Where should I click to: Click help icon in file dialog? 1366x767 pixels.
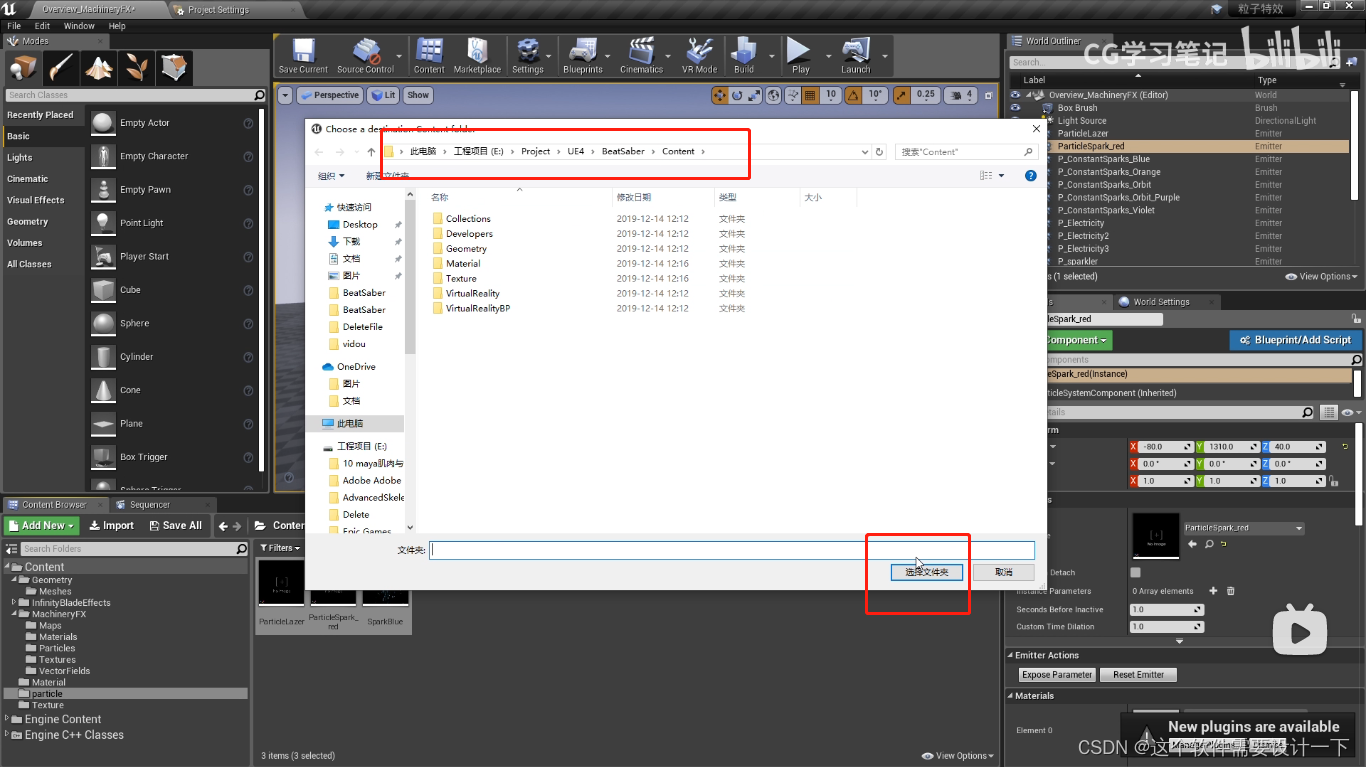pyautogui.click(x=1030, y=175)
